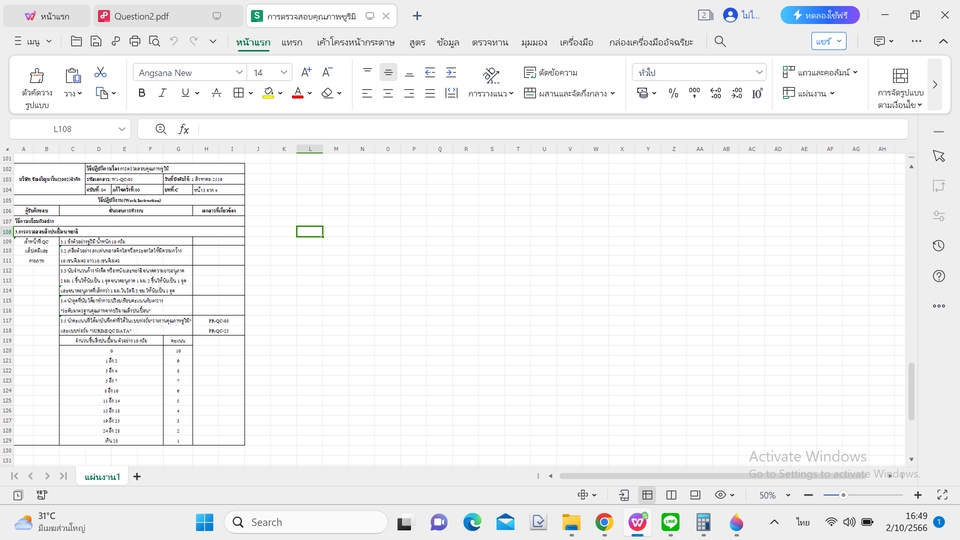Viewport: 960px width, 540px height.
Task: Add a new worksheet with plus button
Action: pos(137,476)
